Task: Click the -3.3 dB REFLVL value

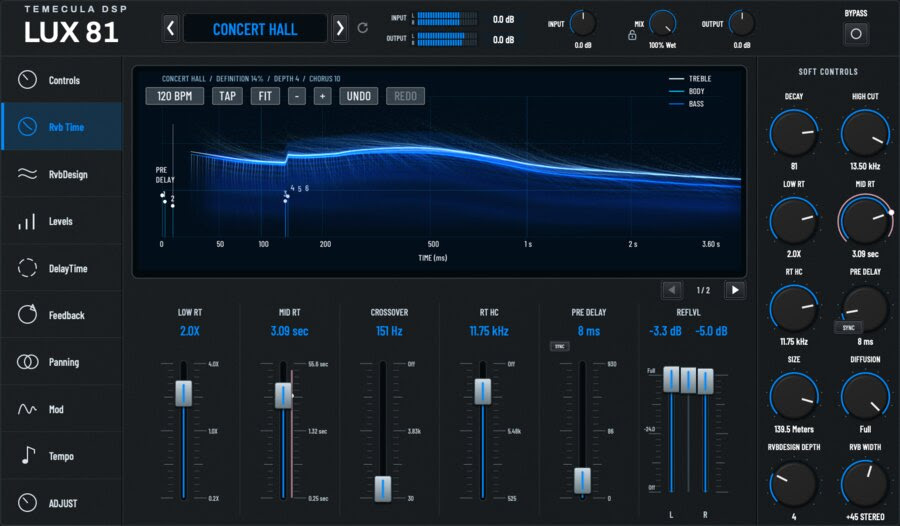Action: 665,331
